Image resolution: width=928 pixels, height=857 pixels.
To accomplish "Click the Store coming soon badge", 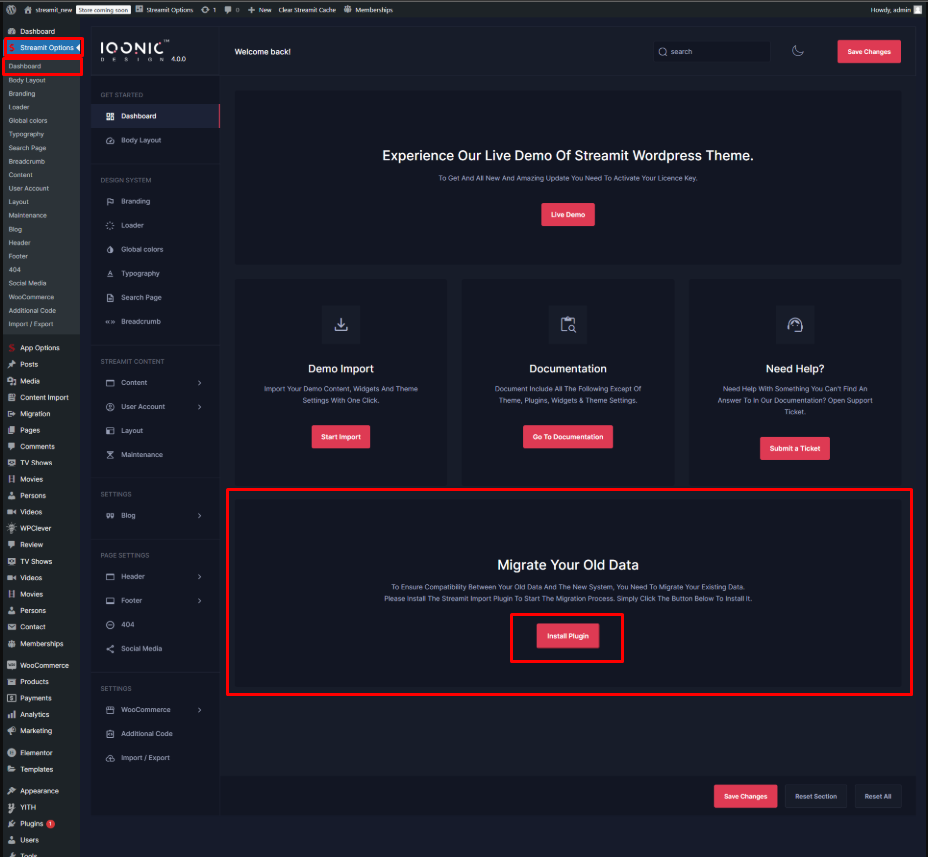I will point(104,9).
